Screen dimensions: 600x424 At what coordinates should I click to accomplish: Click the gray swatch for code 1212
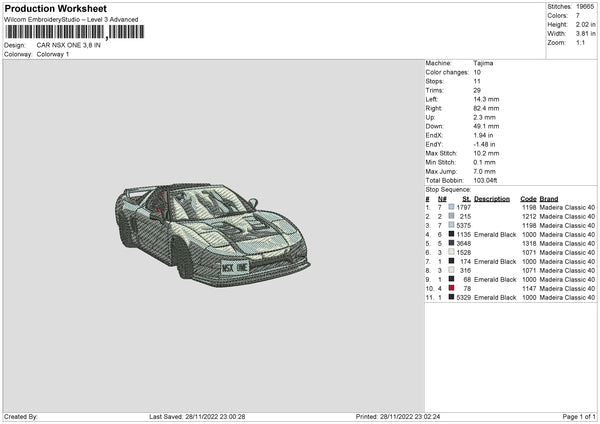[452, 216]
